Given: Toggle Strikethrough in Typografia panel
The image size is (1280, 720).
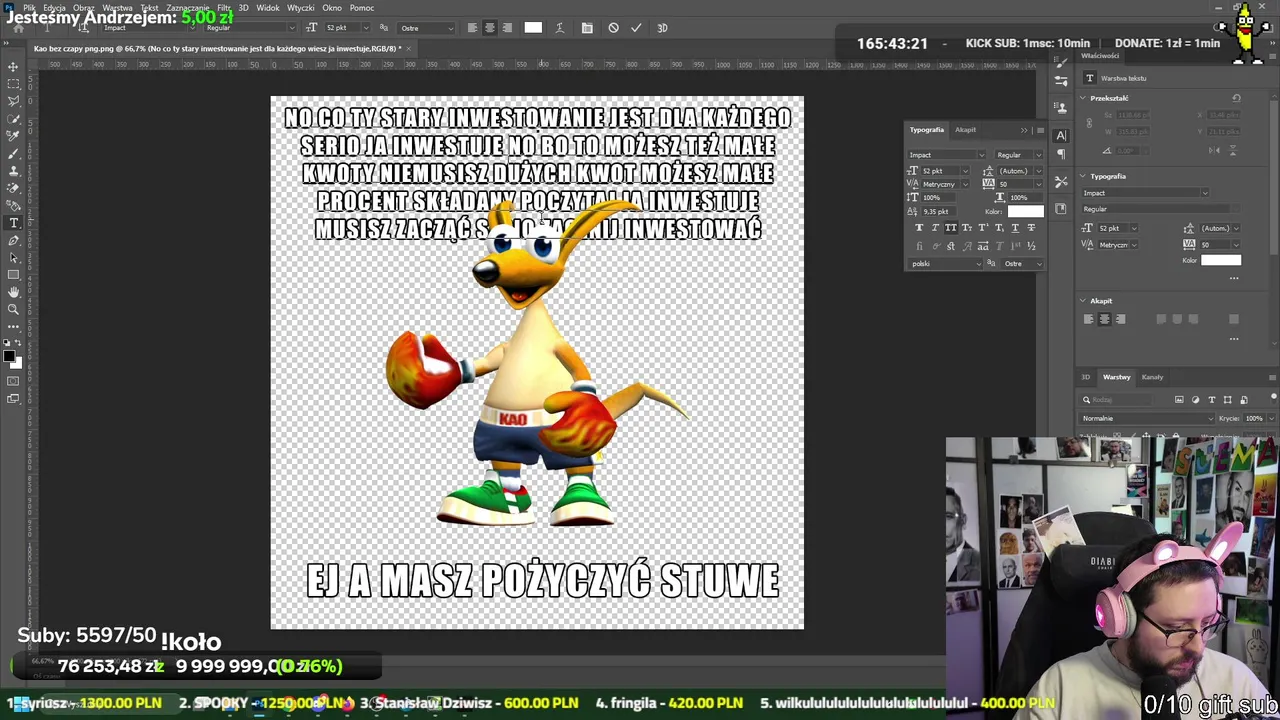Looking at the screenshot, I should click(x=1031, y=228).
